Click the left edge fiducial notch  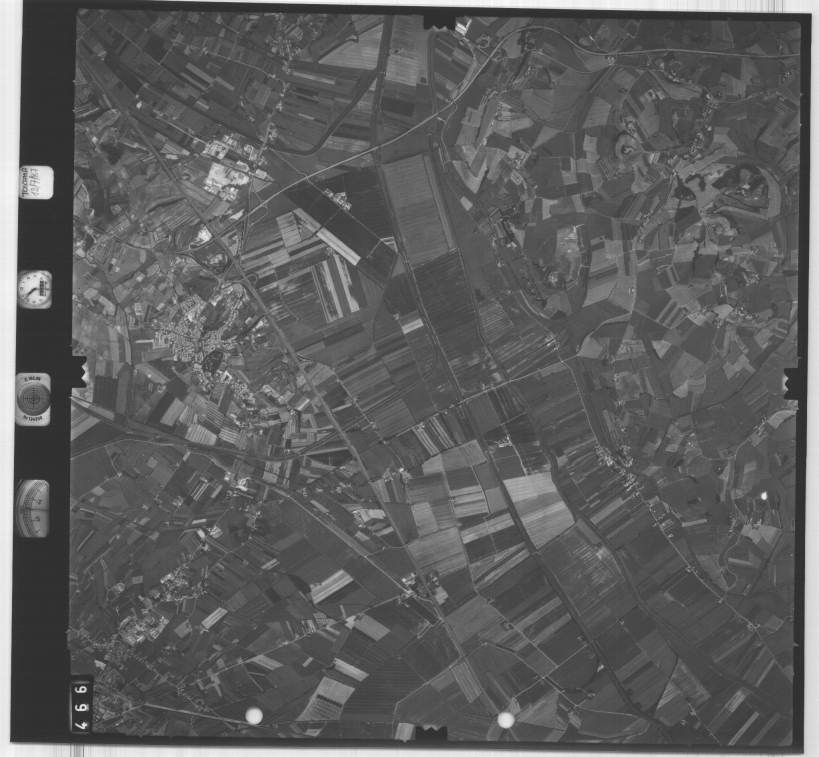tap(79, 372)
